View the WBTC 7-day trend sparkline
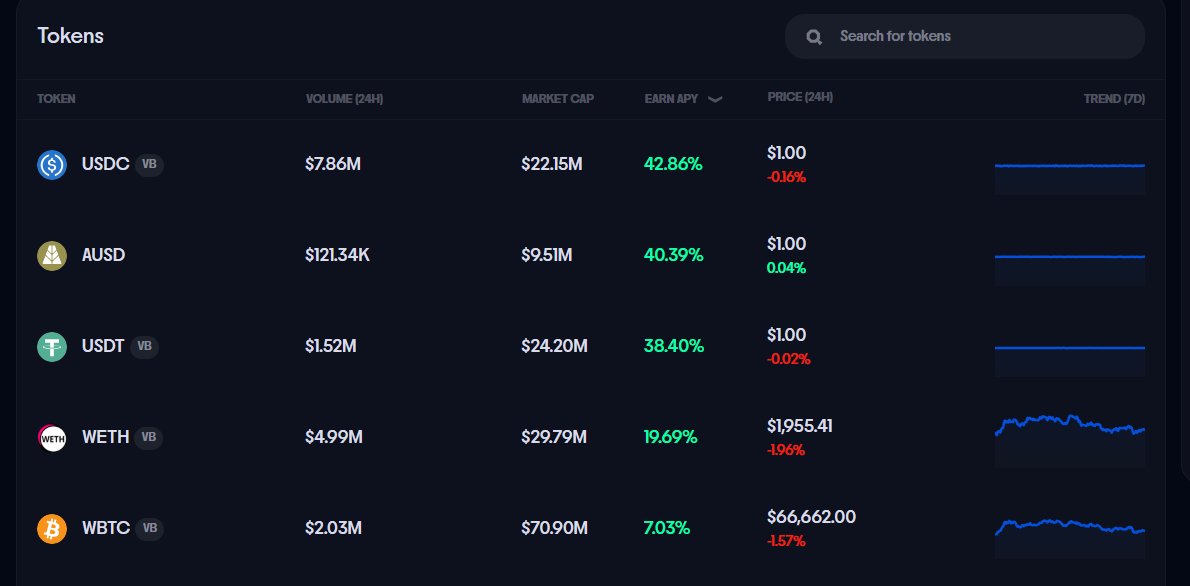The width and height of the screenshot is (1190, 586). [x=1069, y=527]
